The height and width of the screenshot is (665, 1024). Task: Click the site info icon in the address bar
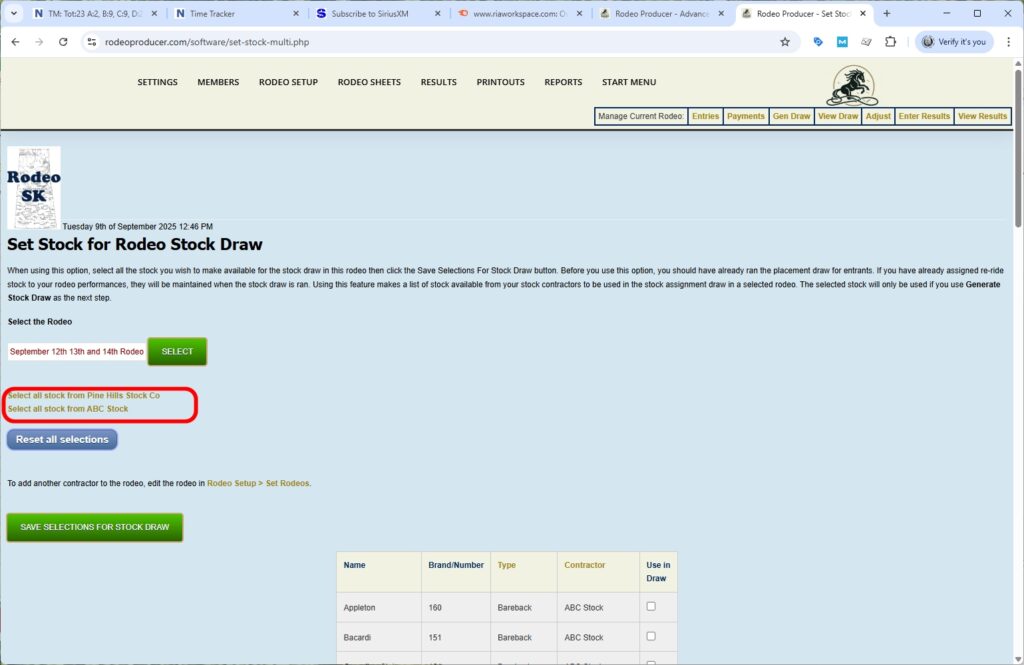(91, 43)
